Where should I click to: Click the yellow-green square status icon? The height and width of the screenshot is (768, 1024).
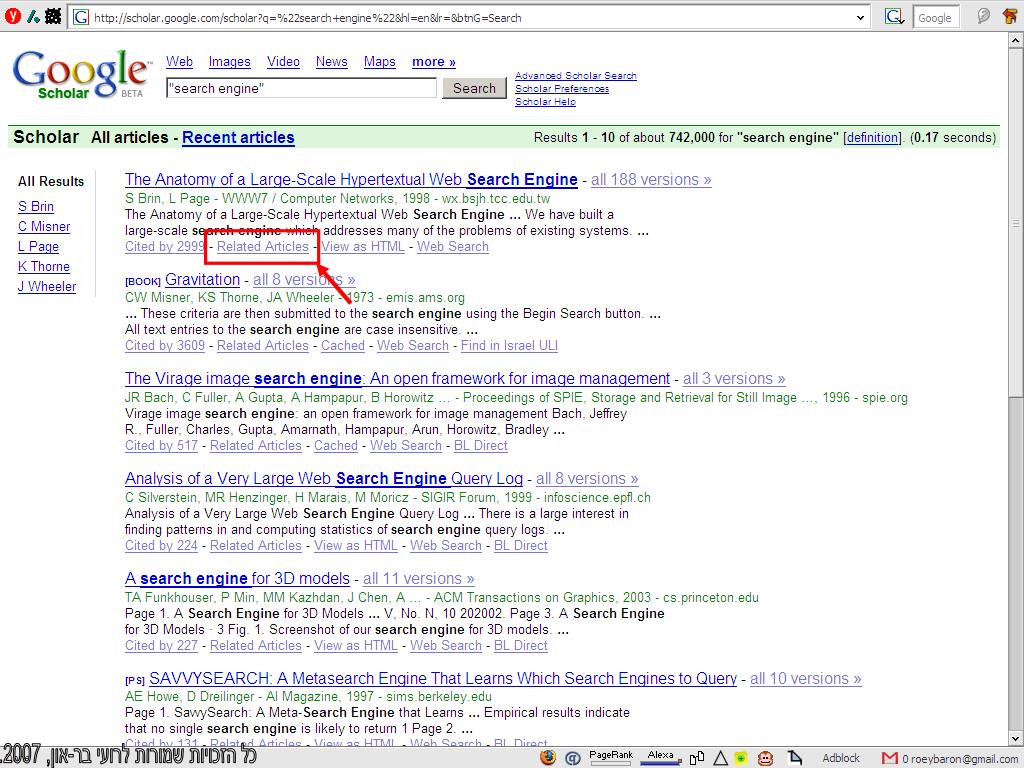click(x=741, y=758)
